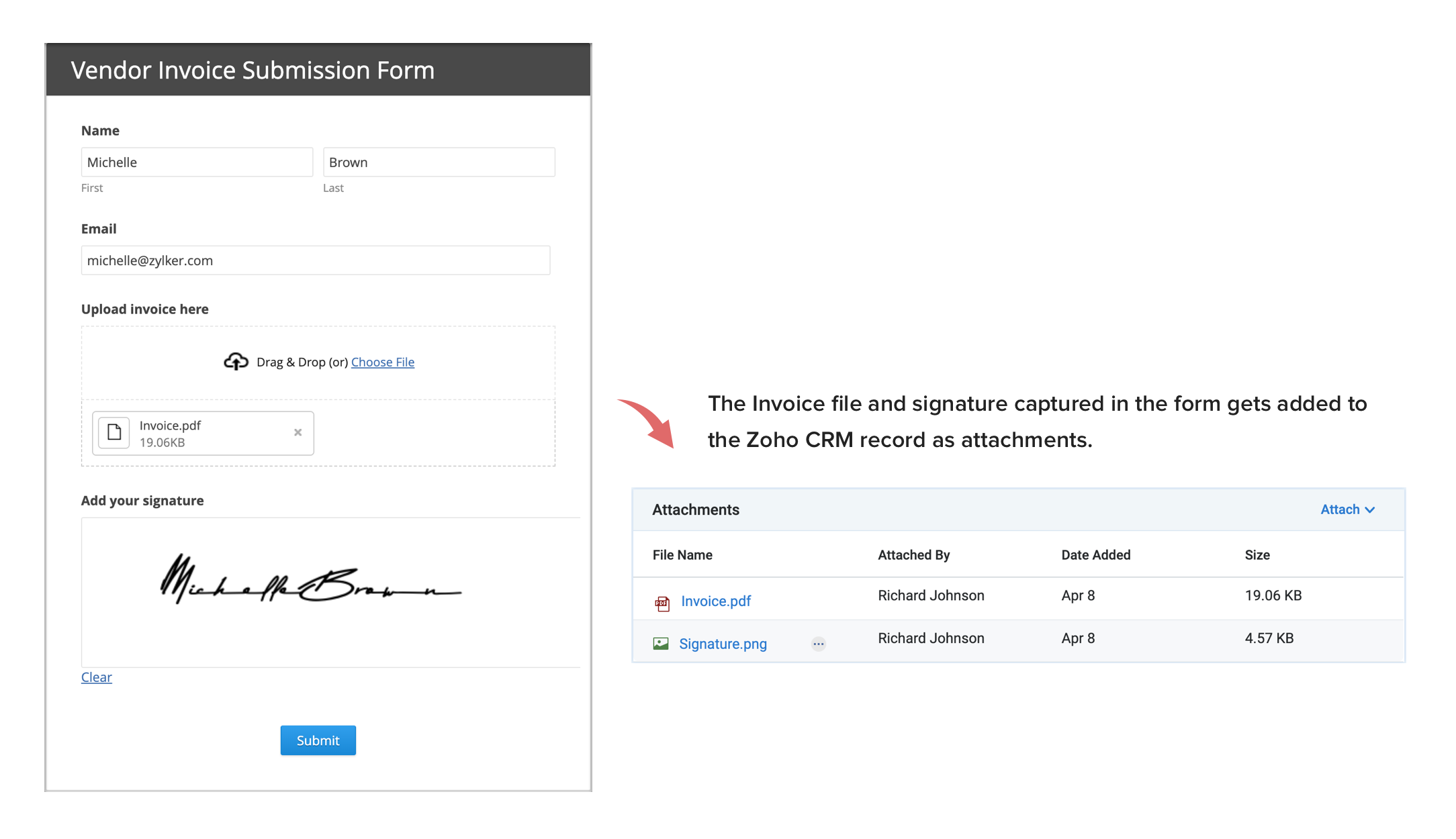Click the Choose File link
This screenshot has height=839, width=1456.
382,362
